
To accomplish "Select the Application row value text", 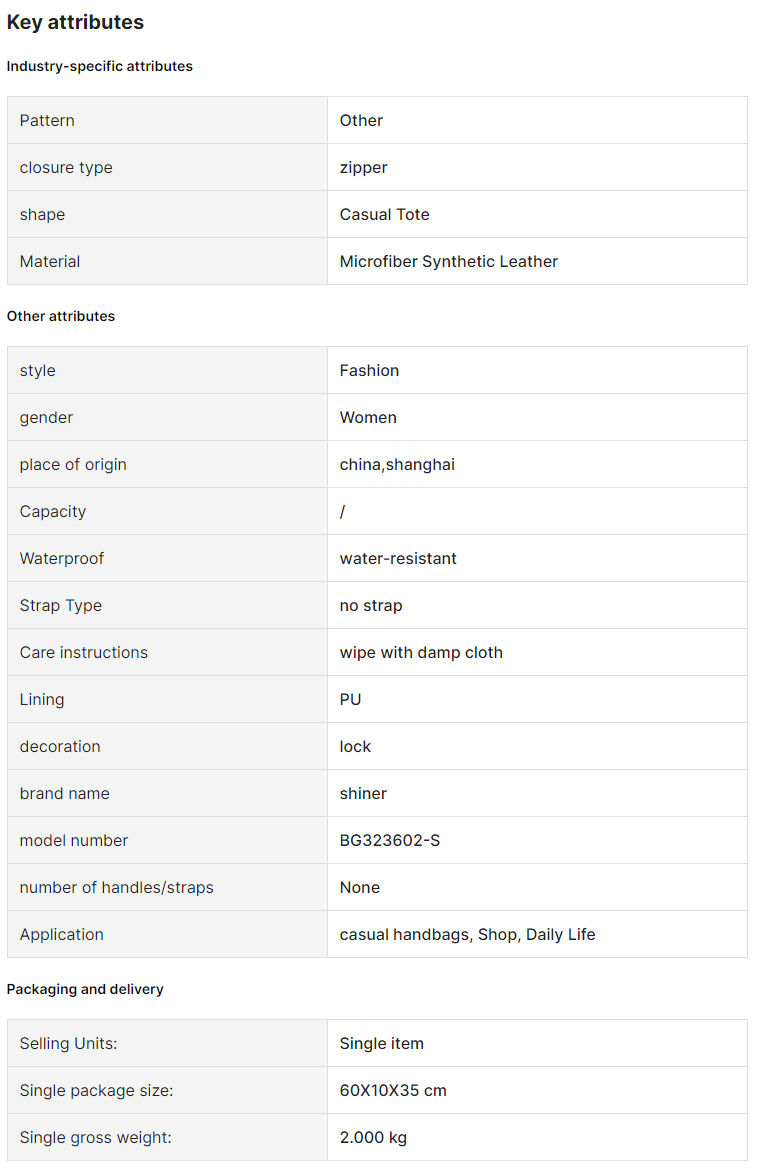I will [467, 934].
